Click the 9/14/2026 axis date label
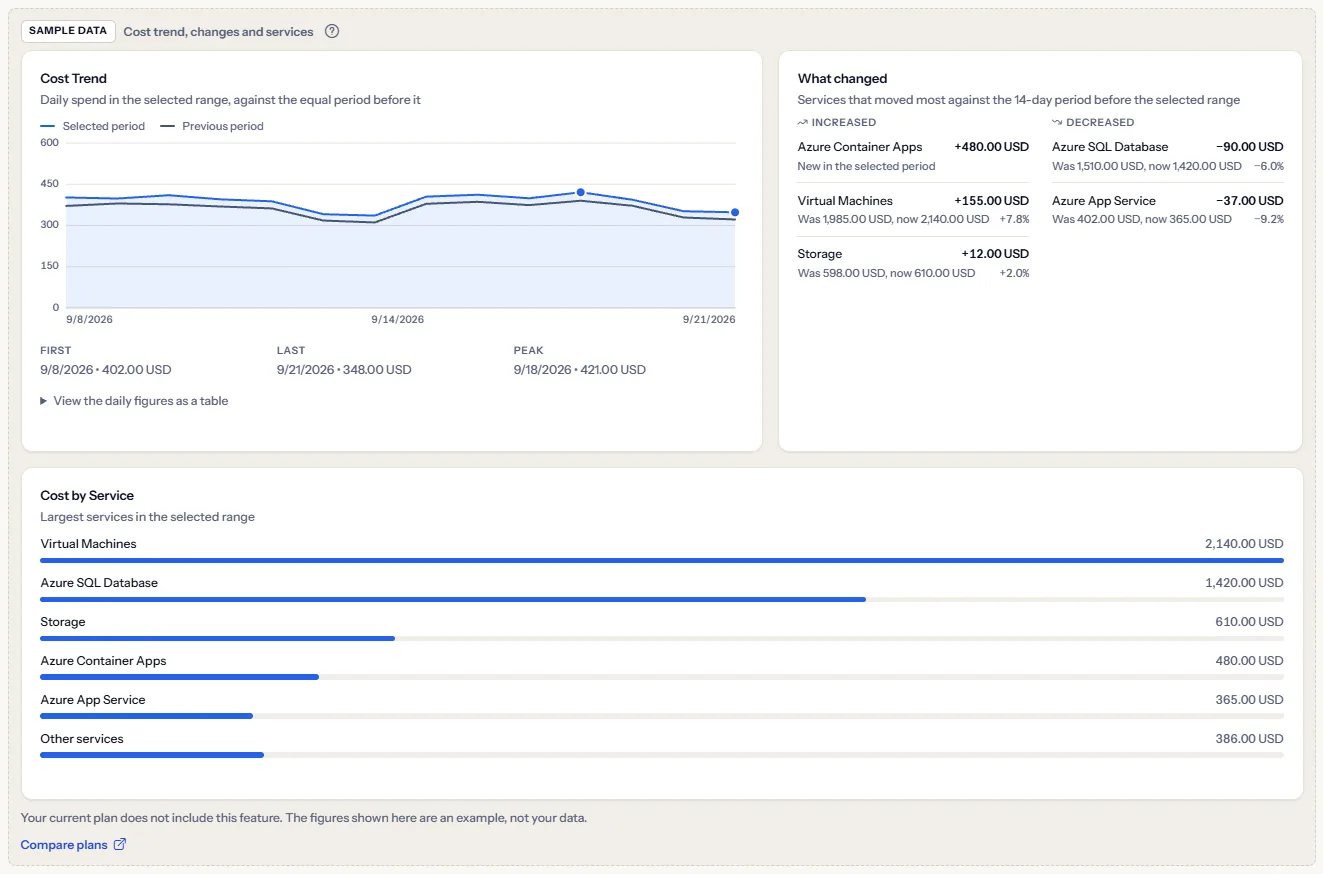This screenshot has width=1323, height=874. point(398,320)
